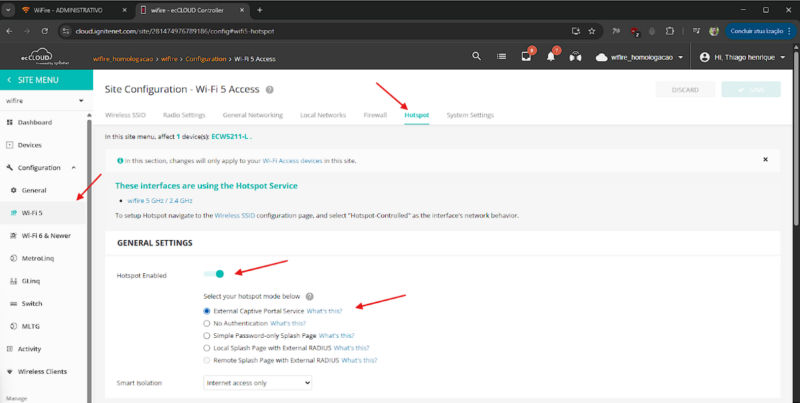Image resolution: width=800 pixels, height=403 pixels.
Task: Open the list view icon in header
Action: click(502, 57)
